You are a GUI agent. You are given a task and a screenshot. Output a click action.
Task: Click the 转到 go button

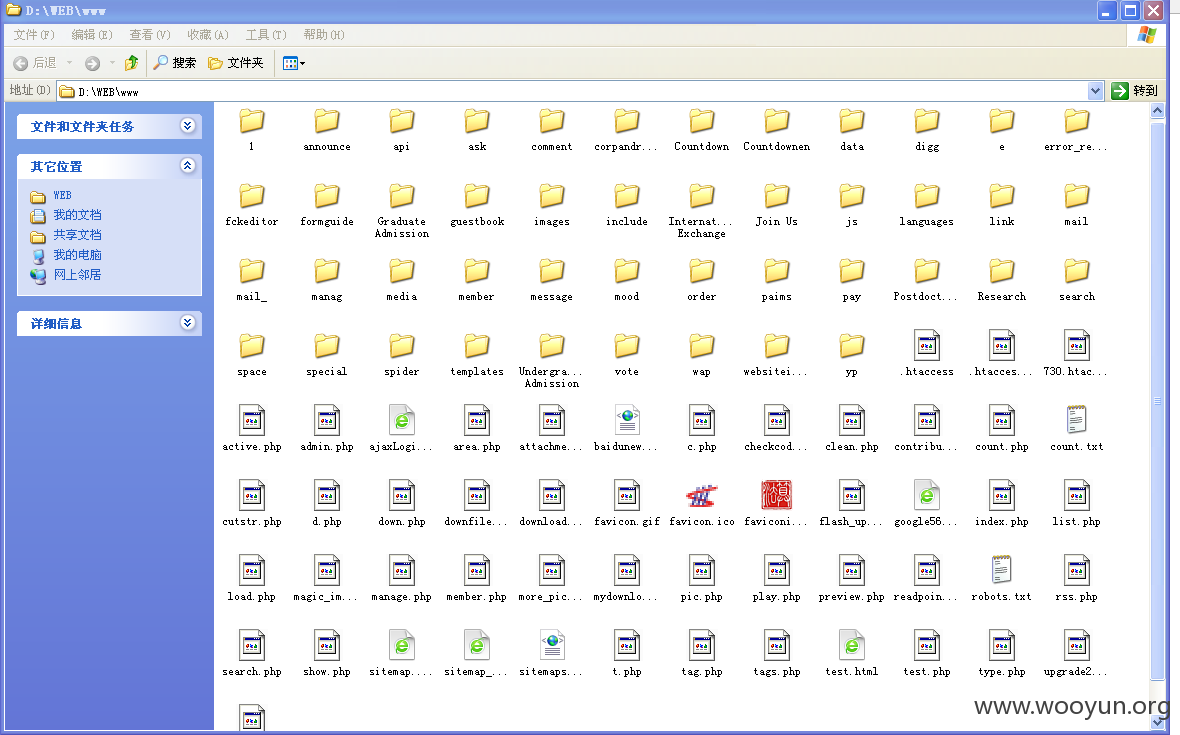click(x=1135, y=91)
